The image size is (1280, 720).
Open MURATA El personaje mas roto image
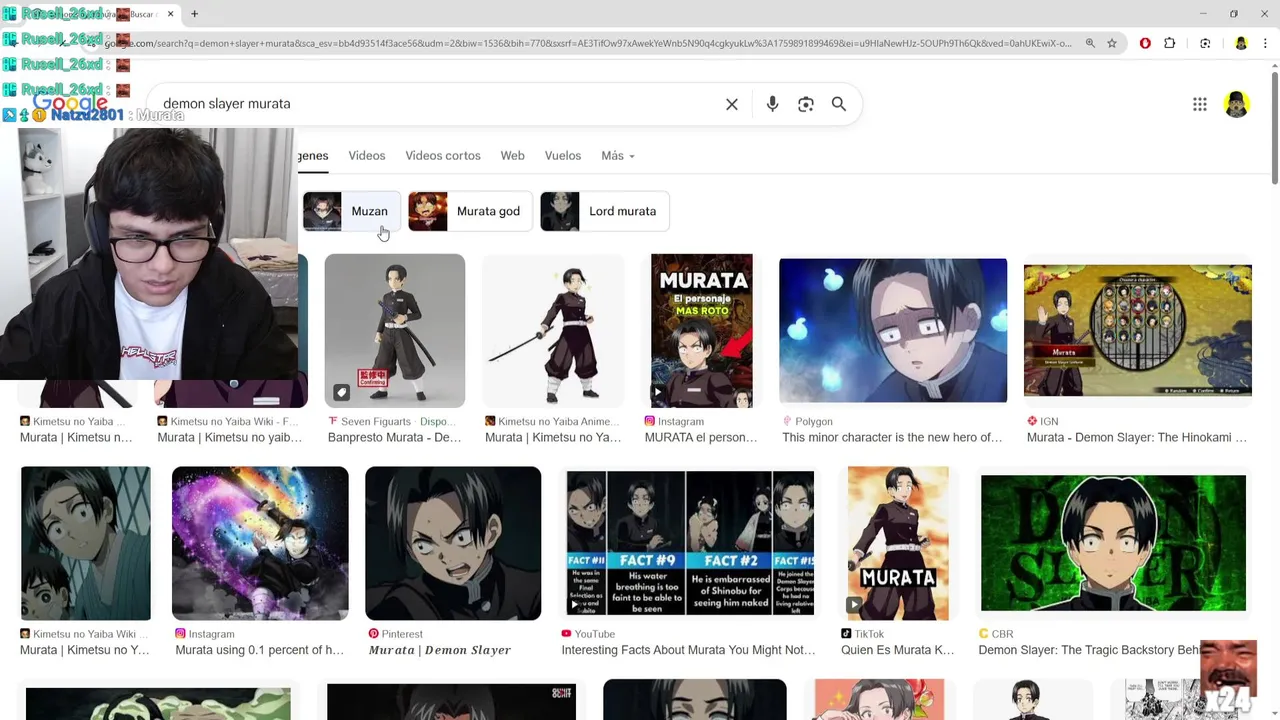702,330
